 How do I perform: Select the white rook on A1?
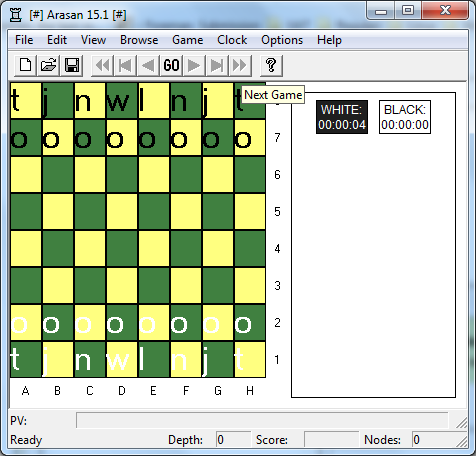(26, 360)
